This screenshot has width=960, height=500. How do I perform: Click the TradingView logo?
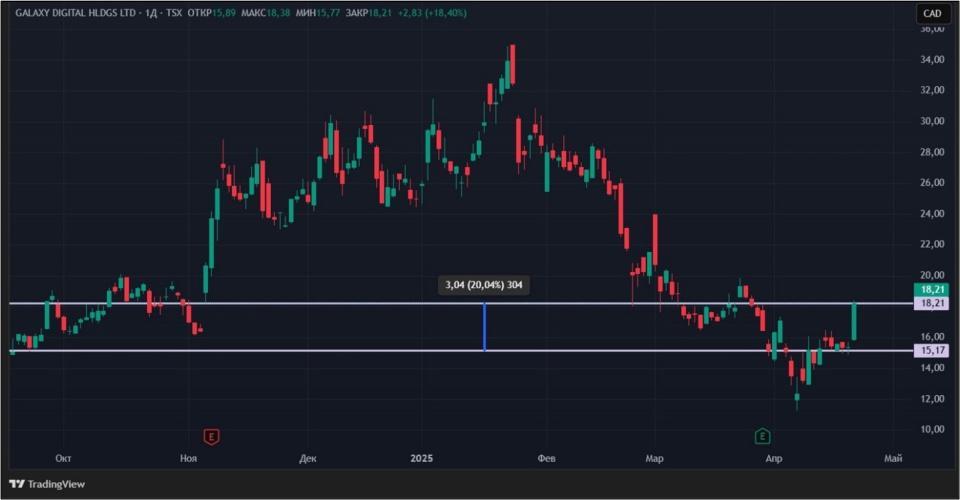(47, 484)
